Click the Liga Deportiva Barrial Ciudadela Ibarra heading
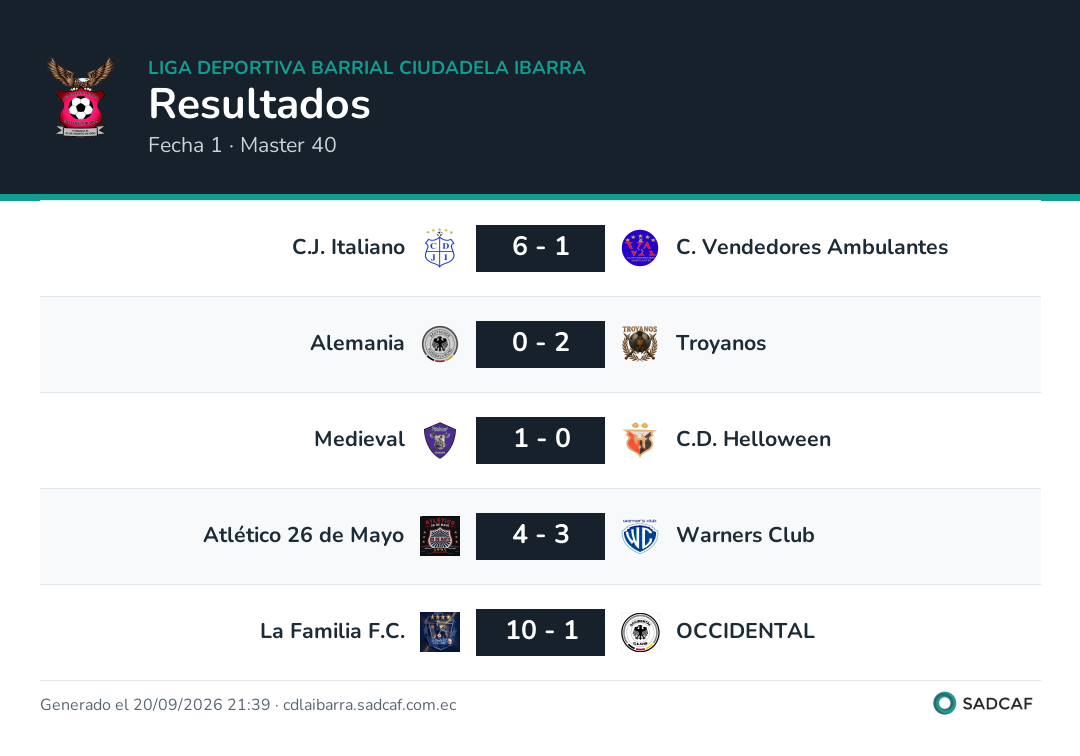The image size is (1080, 756). tap(366, 67)
